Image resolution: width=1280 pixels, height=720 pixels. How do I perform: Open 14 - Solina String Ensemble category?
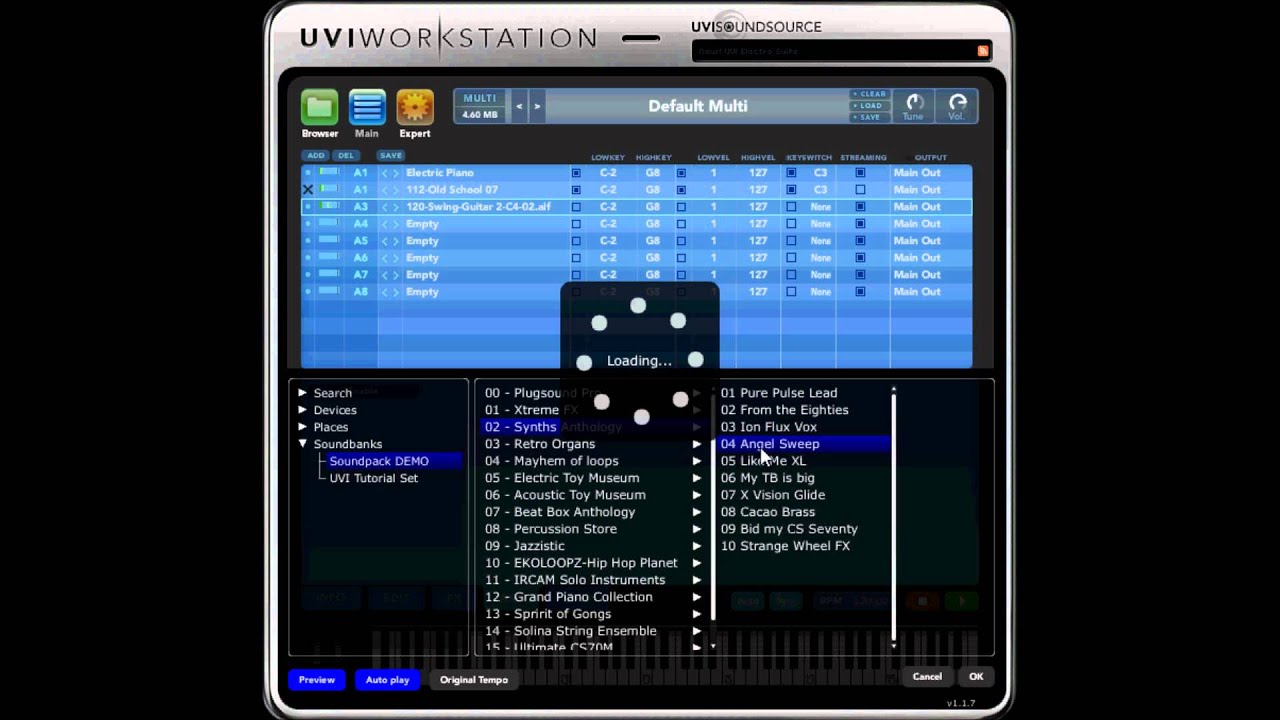click(571, 631)
